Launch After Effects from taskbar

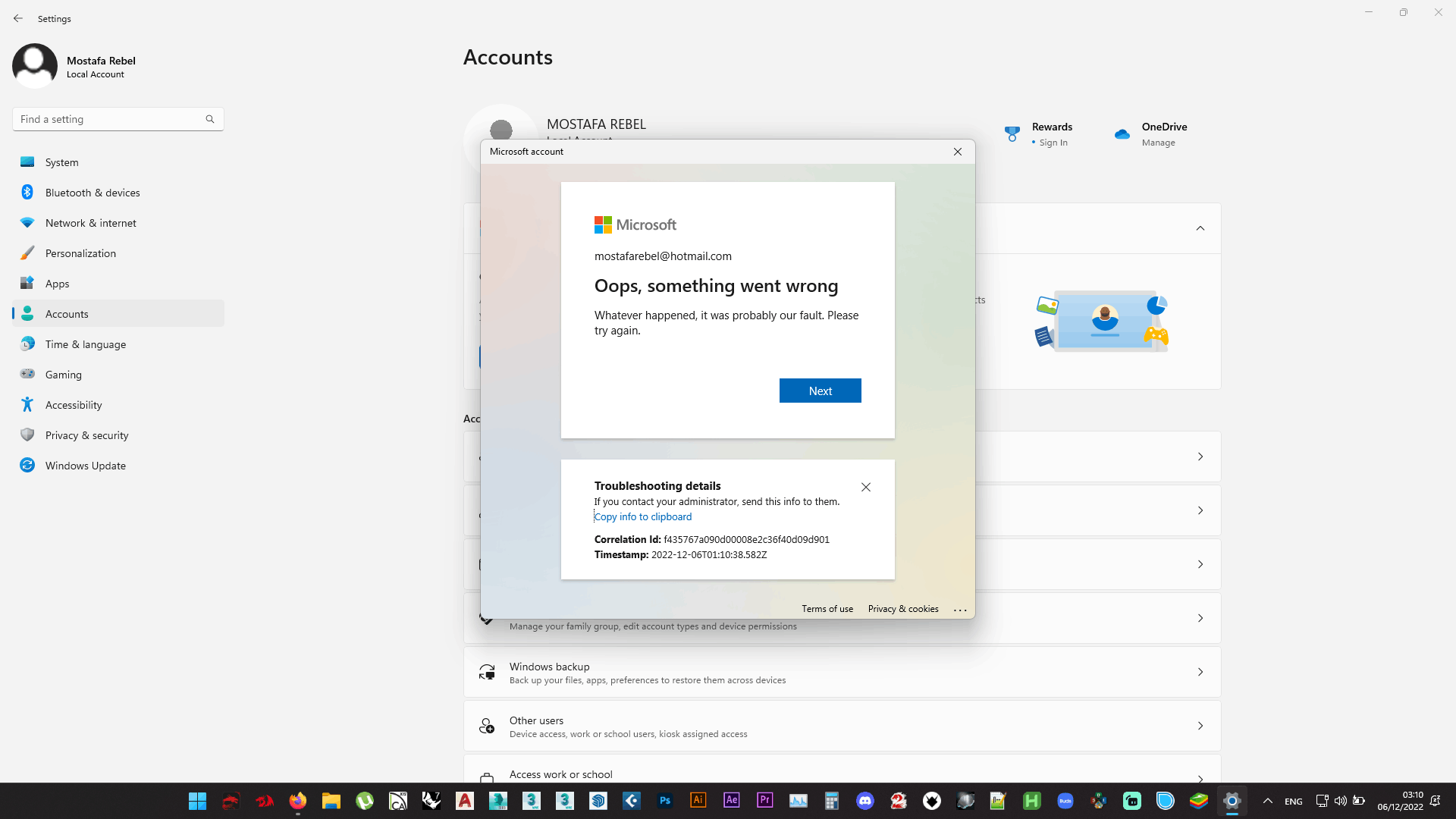click(x=732, y=801)
